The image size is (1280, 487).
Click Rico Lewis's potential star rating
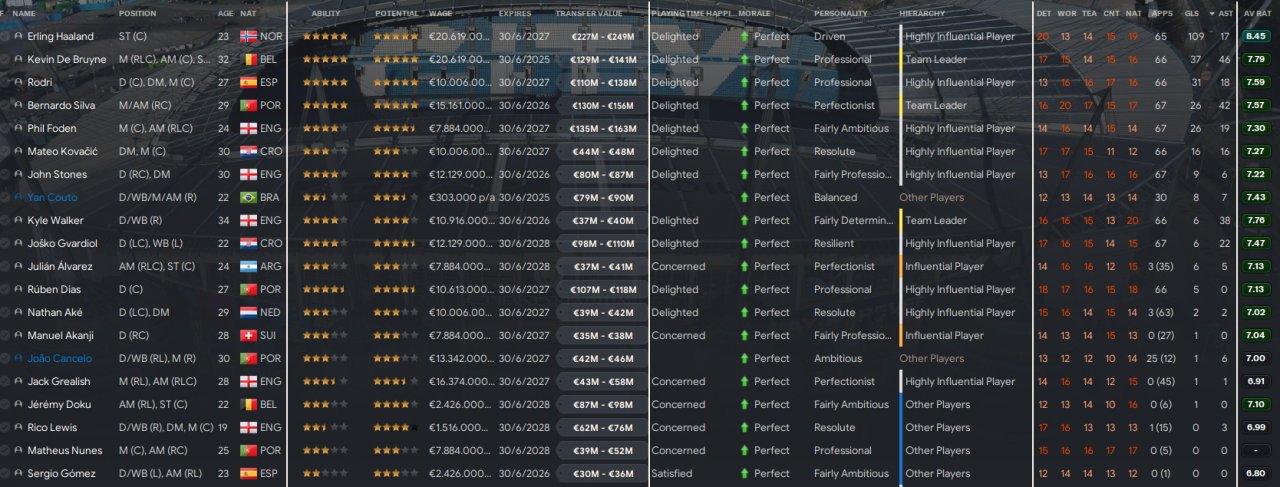tap(396, 427)
